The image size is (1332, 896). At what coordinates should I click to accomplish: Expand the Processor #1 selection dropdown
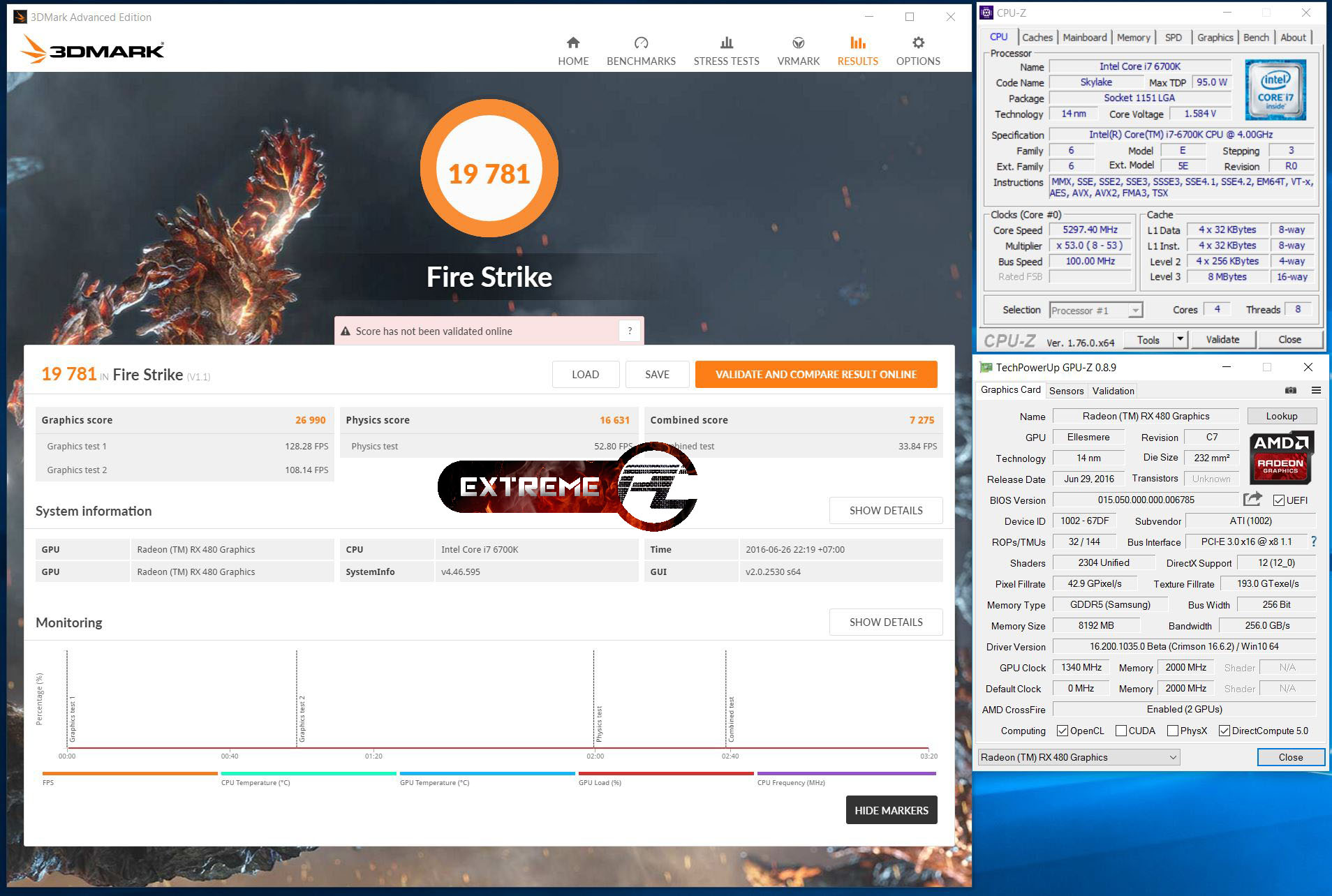[x=1136, y=311]
